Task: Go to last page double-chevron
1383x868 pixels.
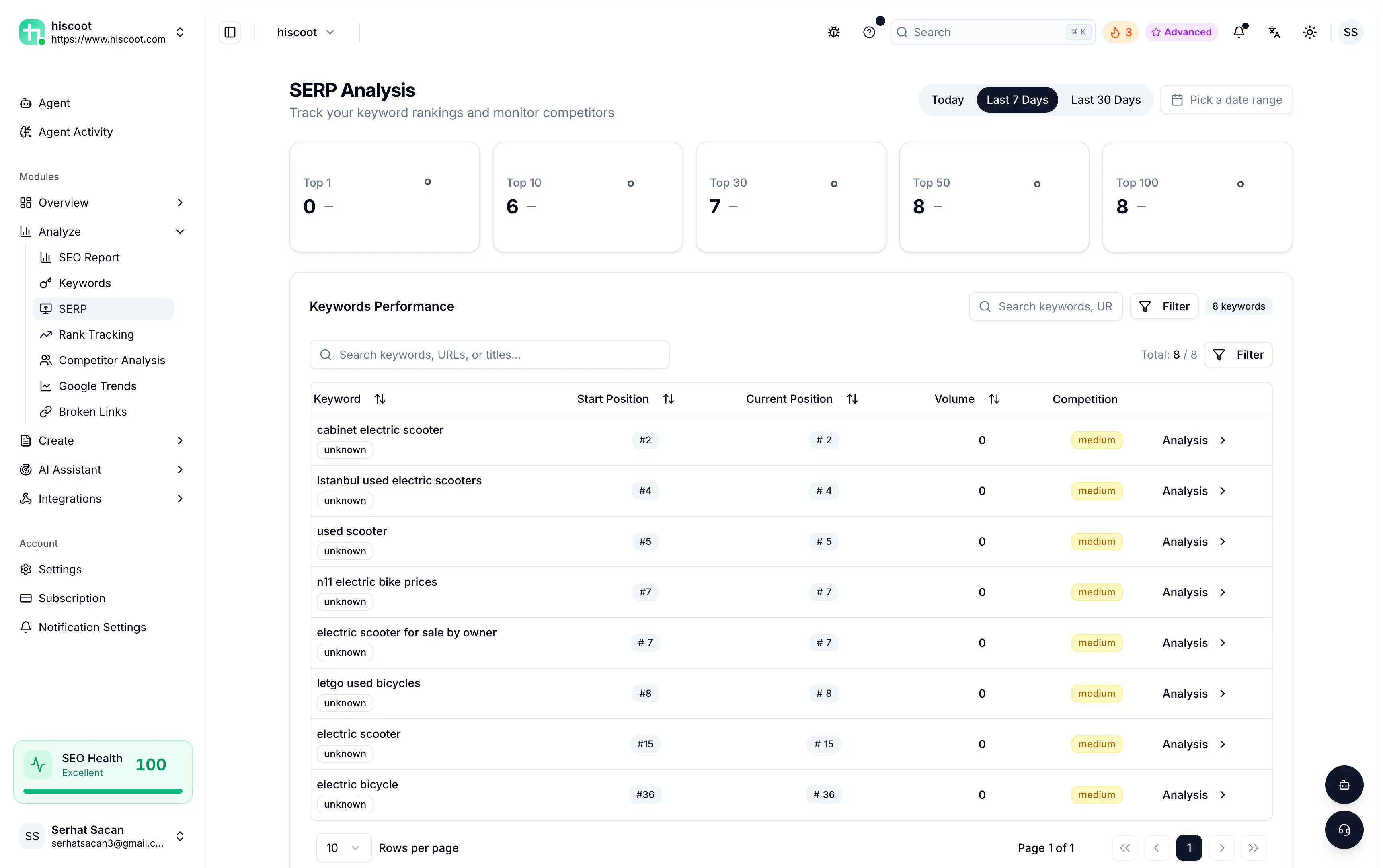Action: tap(1253, 848)
